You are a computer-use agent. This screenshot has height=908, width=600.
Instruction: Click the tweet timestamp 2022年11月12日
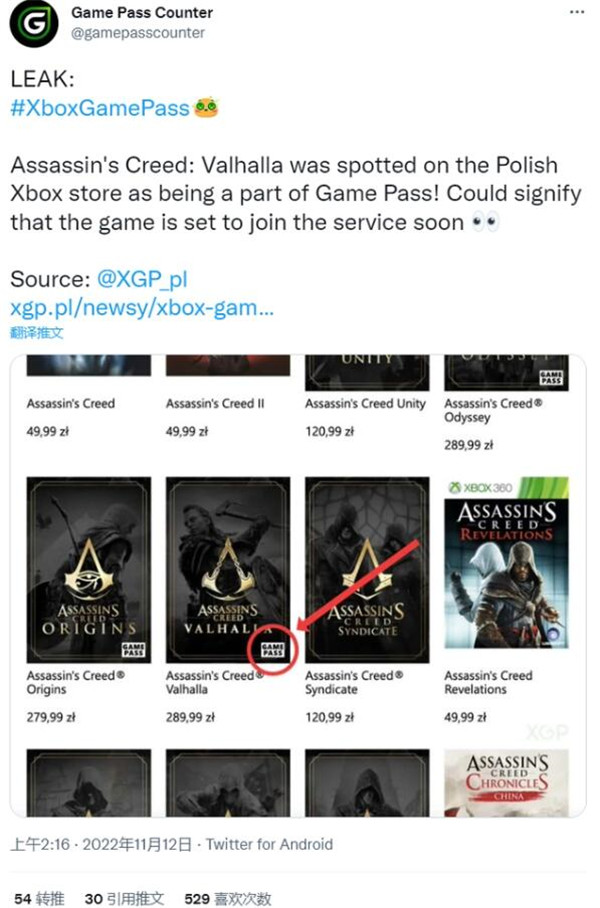137,844
